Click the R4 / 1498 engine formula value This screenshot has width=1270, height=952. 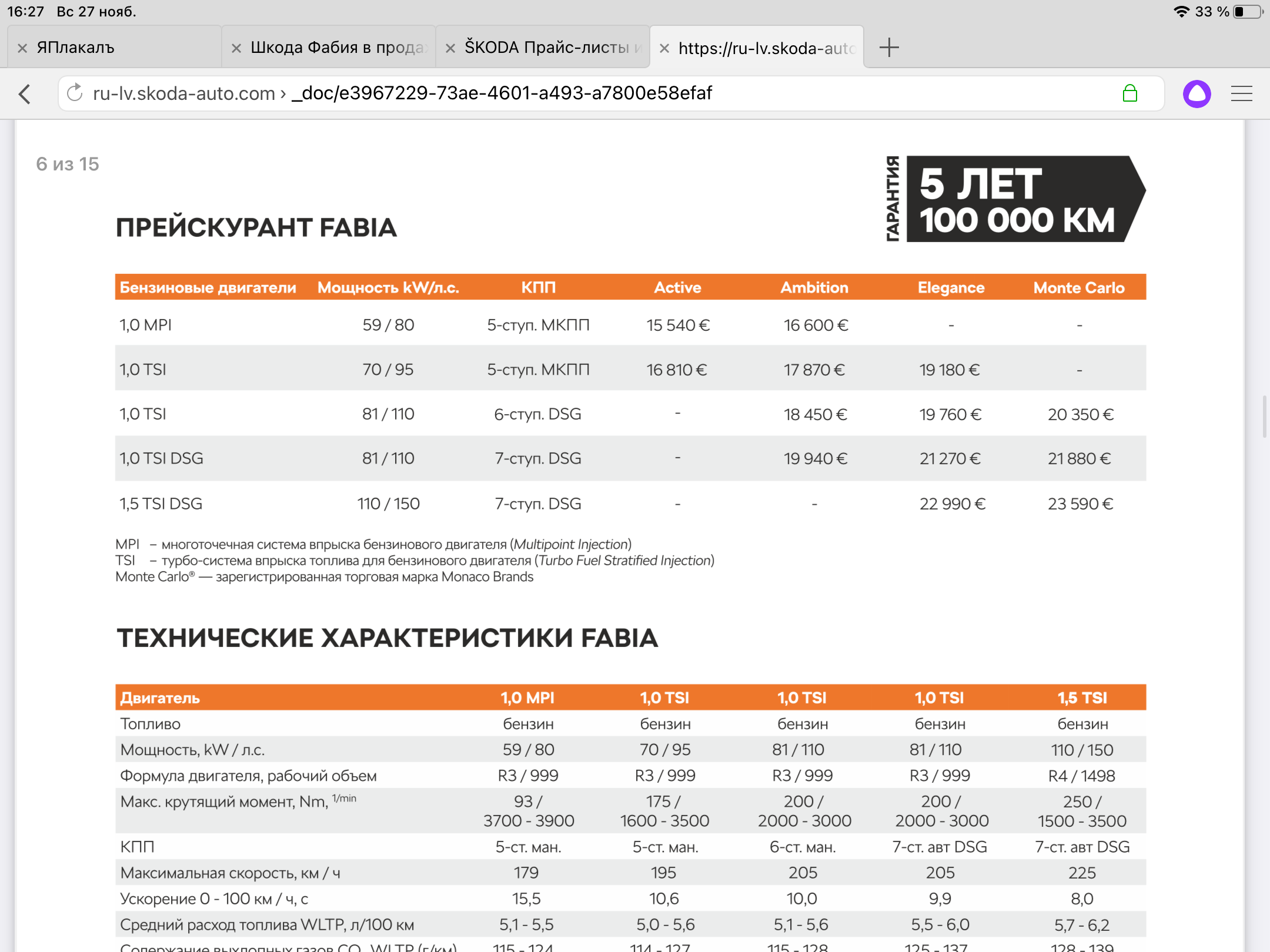point(1082,776)
